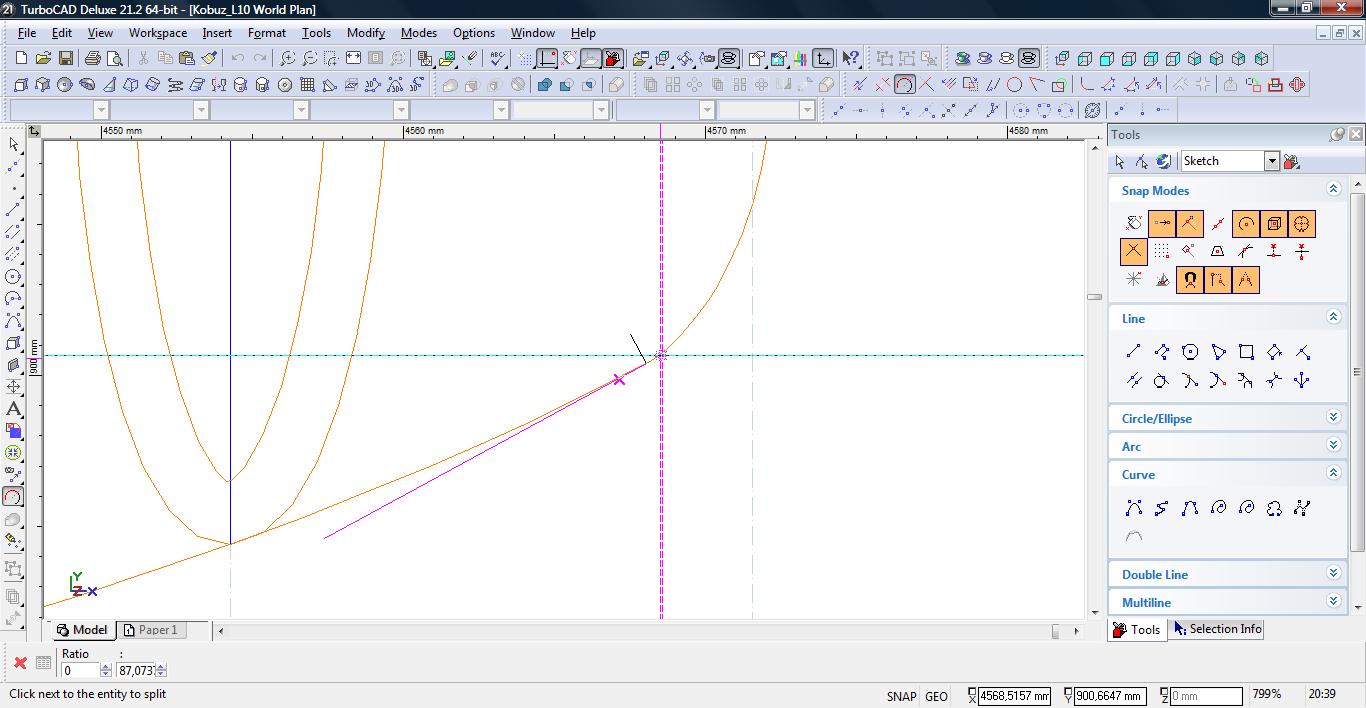Click the X coordinate field in status bar

point(1013,696)
